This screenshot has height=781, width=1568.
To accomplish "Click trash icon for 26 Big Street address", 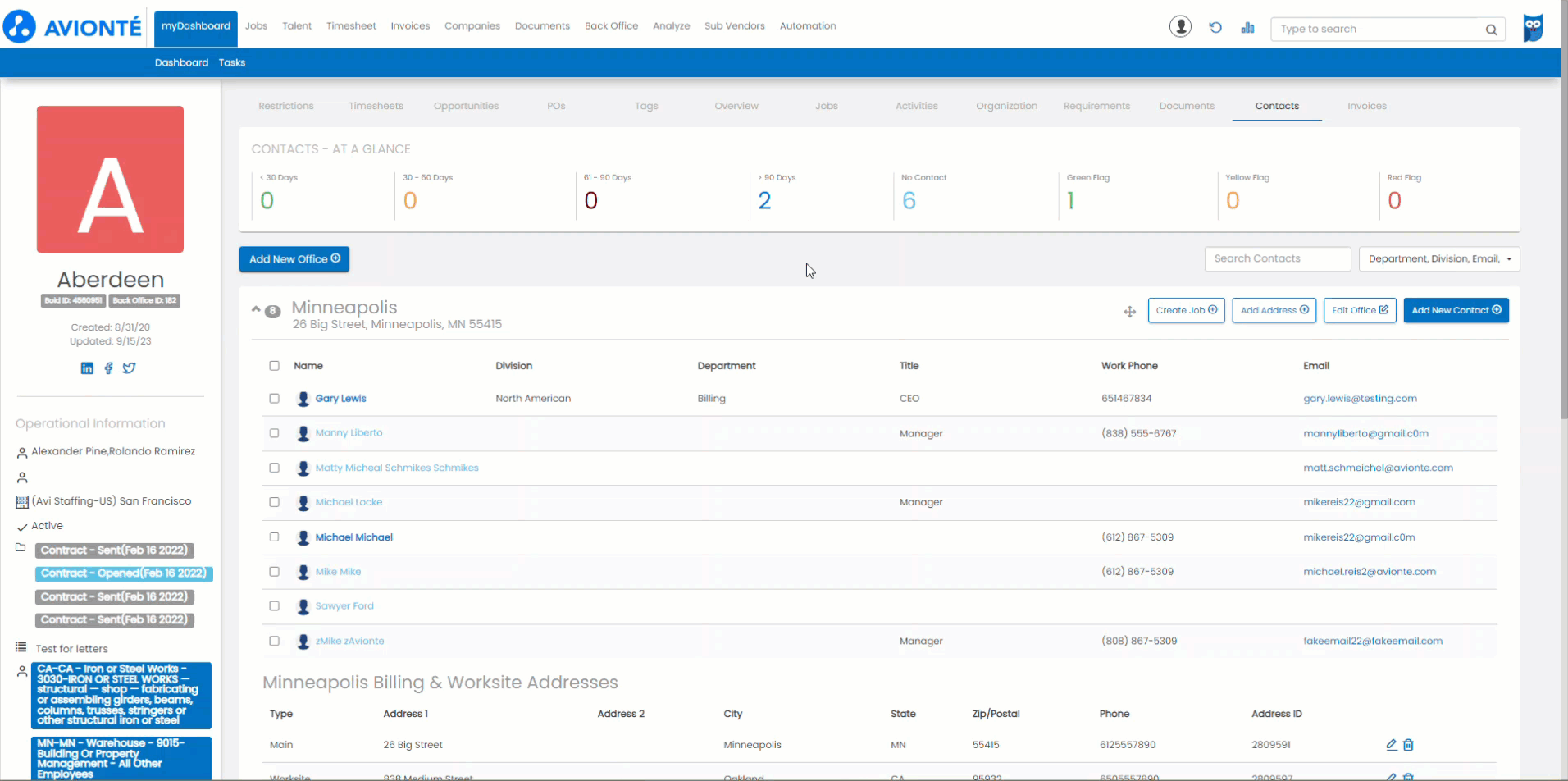I will click(1408, 745).
